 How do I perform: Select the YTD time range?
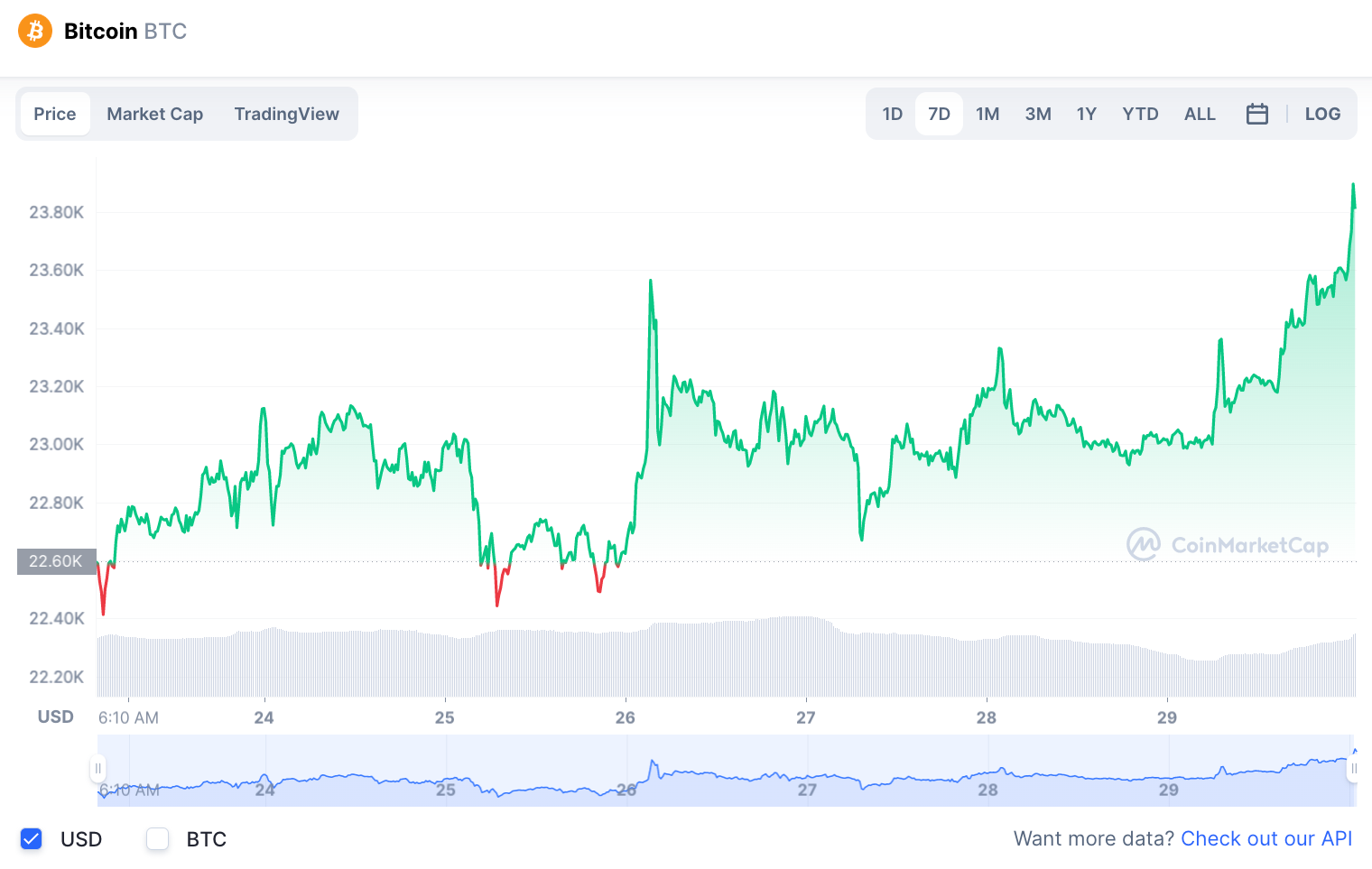tap(1140, 114)
